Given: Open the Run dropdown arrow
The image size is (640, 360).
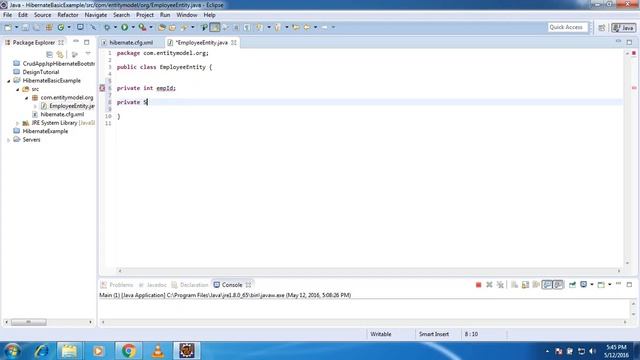Looking at the screenshot, I should [133, 27].
